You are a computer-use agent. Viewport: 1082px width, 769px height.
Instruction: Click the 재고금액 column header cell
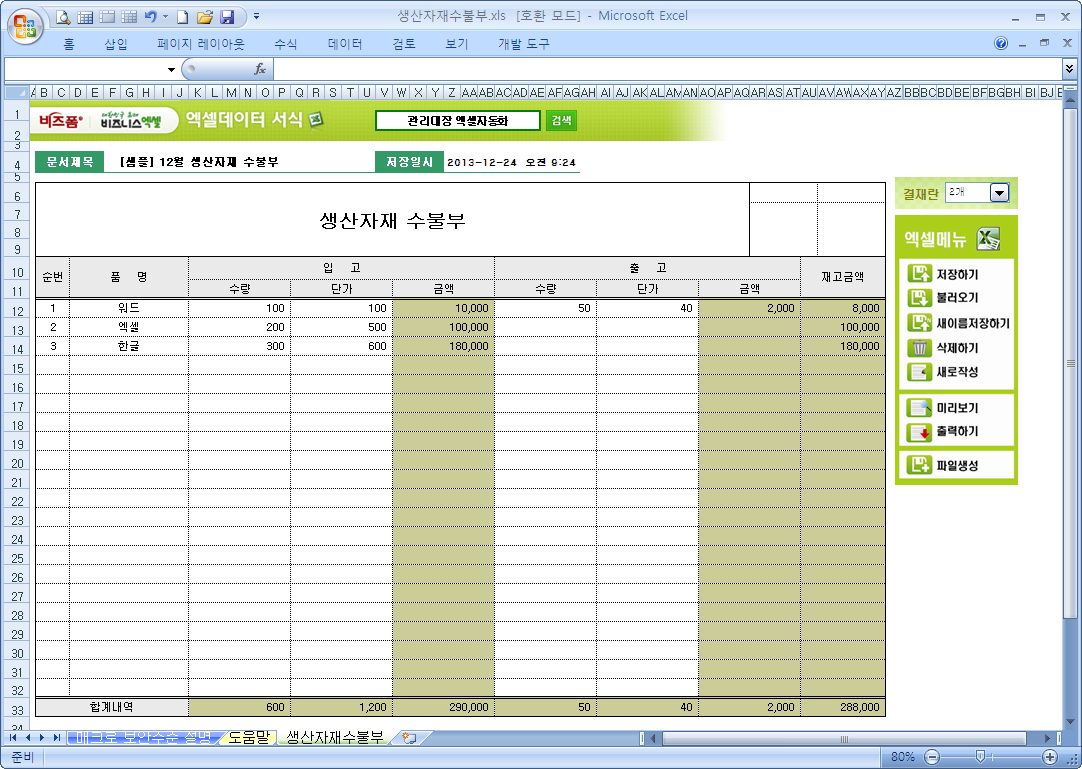tap(843, 277)
